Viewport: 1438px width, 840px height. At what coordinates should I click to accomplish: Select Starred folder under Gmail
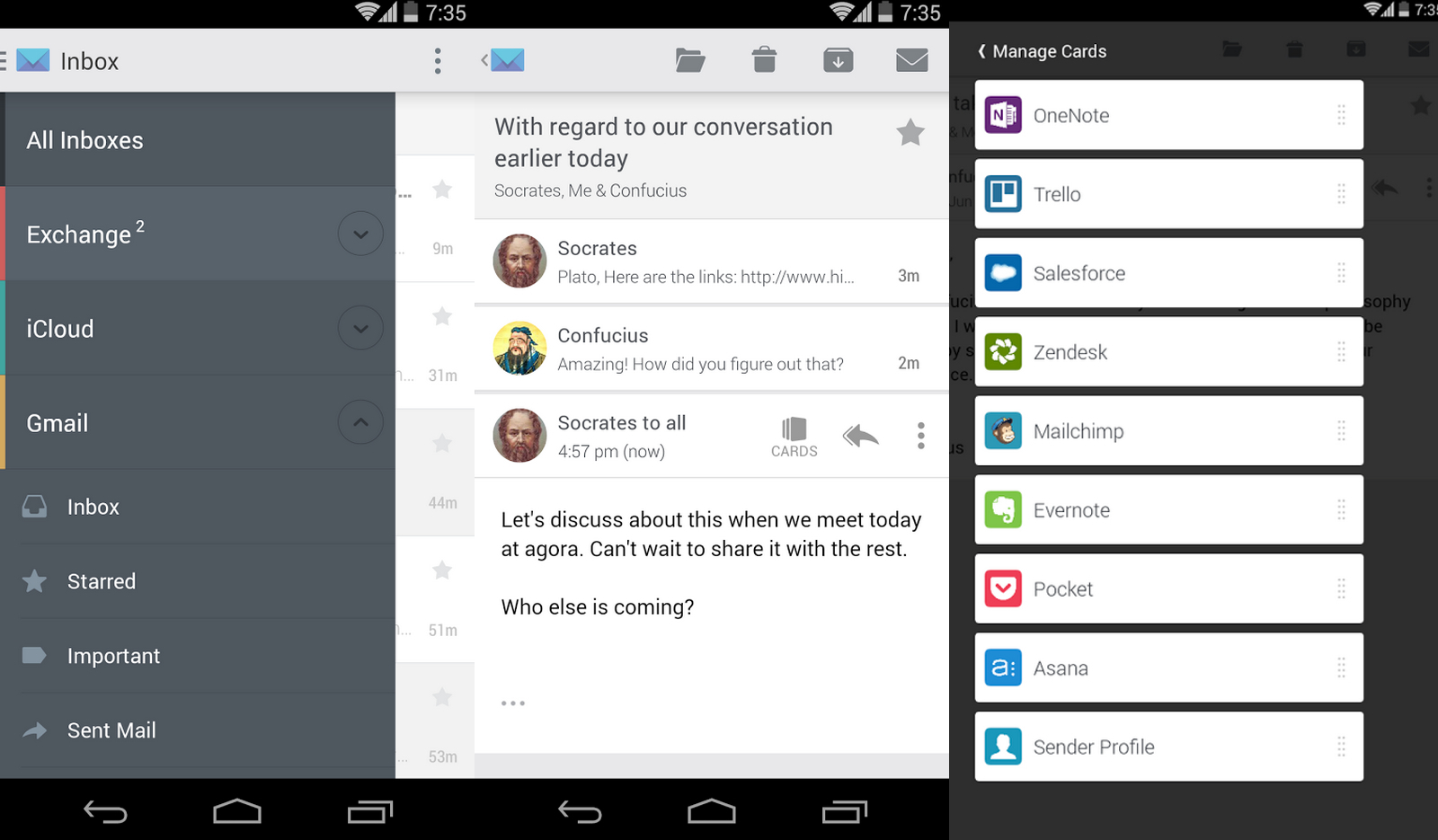click(102, 581)
